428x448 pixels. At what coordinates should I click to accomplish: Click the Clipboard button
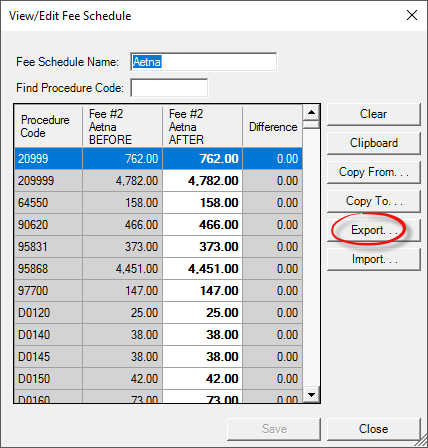tap(373, 143)
